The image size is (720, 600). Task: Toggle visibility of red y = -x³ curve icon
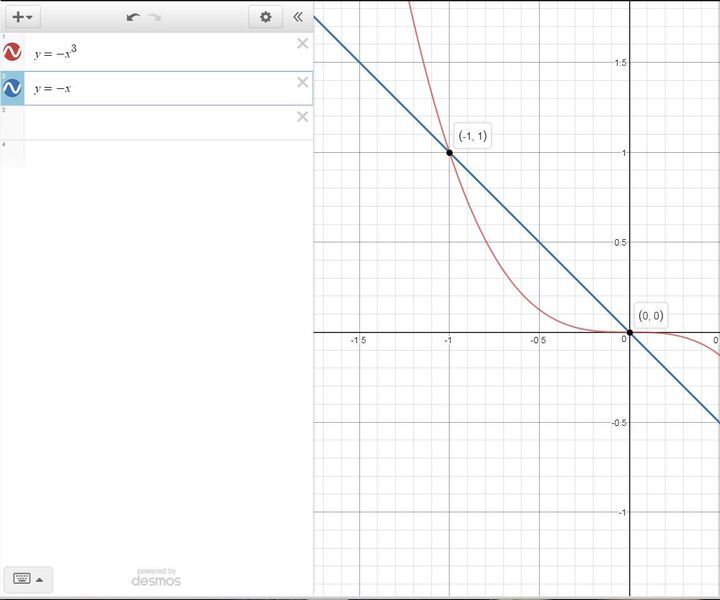pyautogui.click(x=13, y=53)
